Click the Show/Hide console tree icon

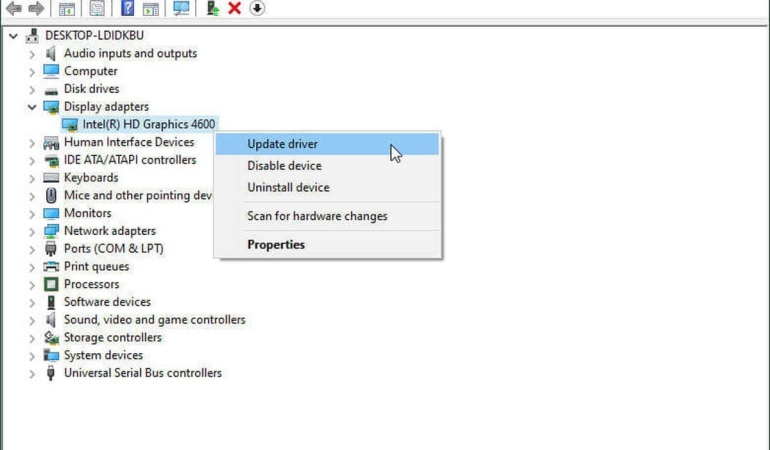[67, 8]
